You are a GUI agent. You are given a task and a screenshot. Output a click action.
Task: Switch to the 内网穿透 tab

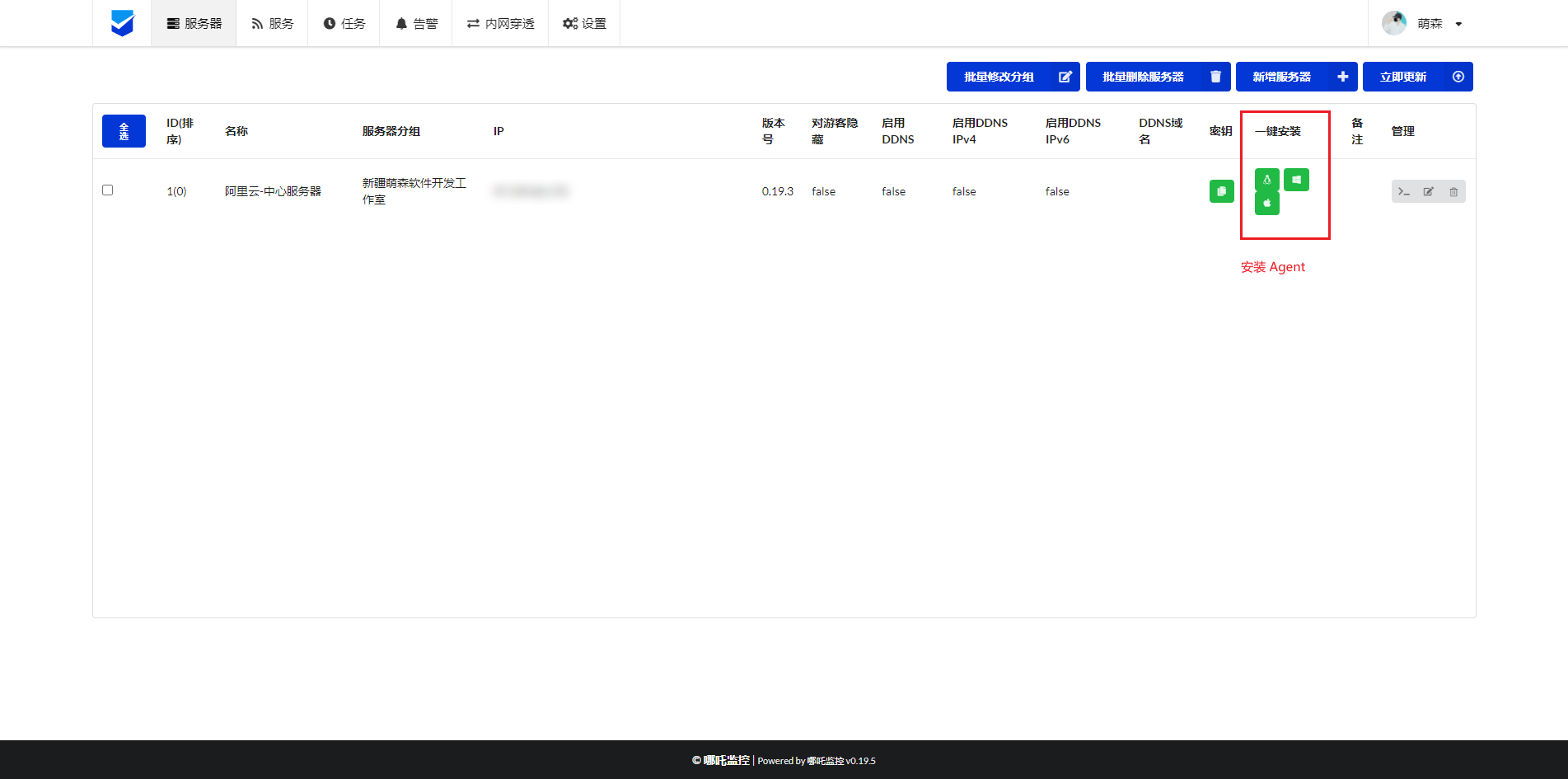(x=500, y=23)
